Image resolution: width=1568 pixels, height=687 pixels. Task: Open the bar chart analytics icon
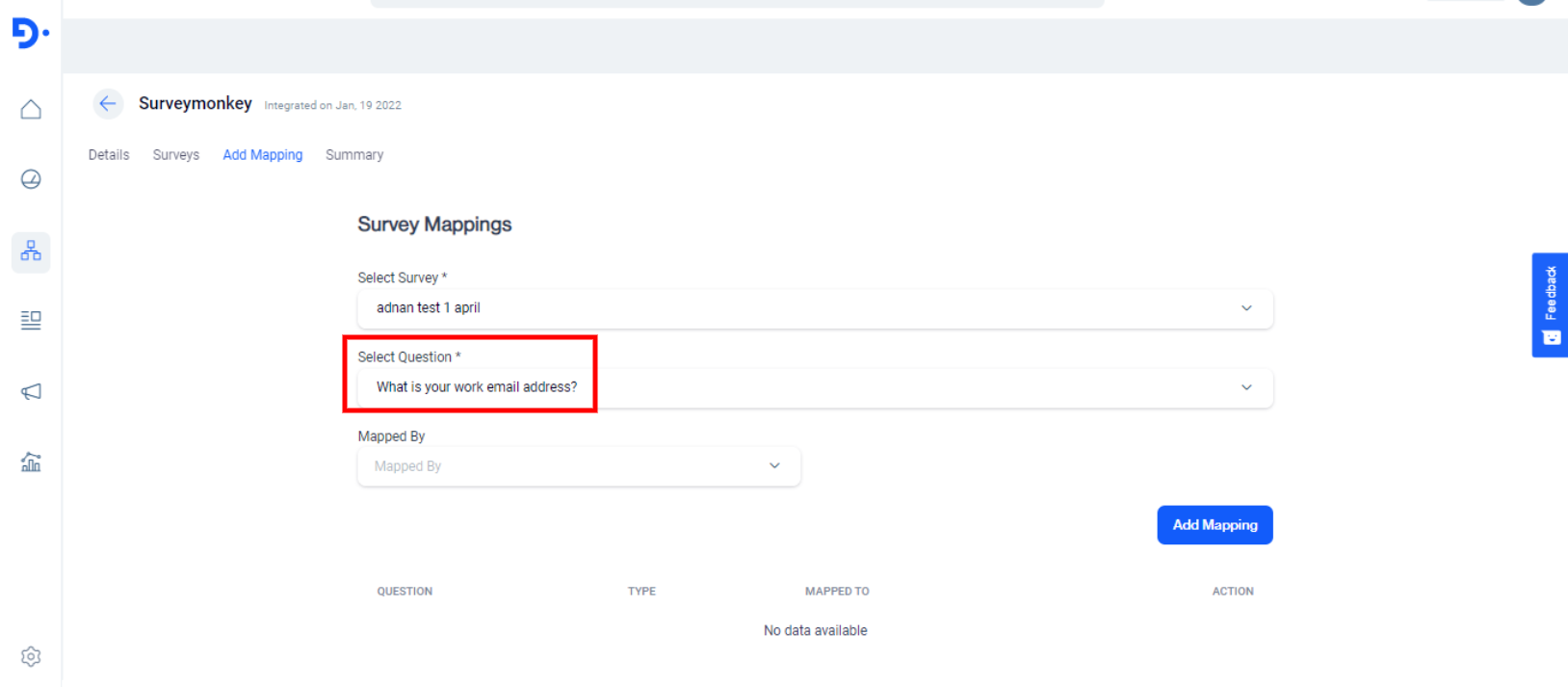pos(31,462)
